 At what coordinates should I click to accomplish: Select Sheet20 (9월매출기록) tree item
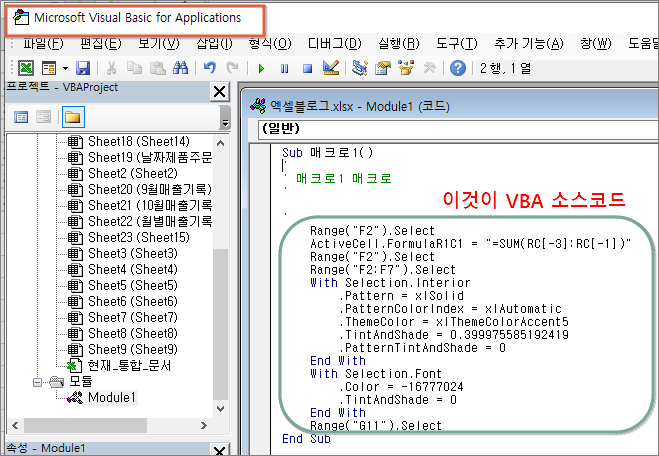[150, 190]
